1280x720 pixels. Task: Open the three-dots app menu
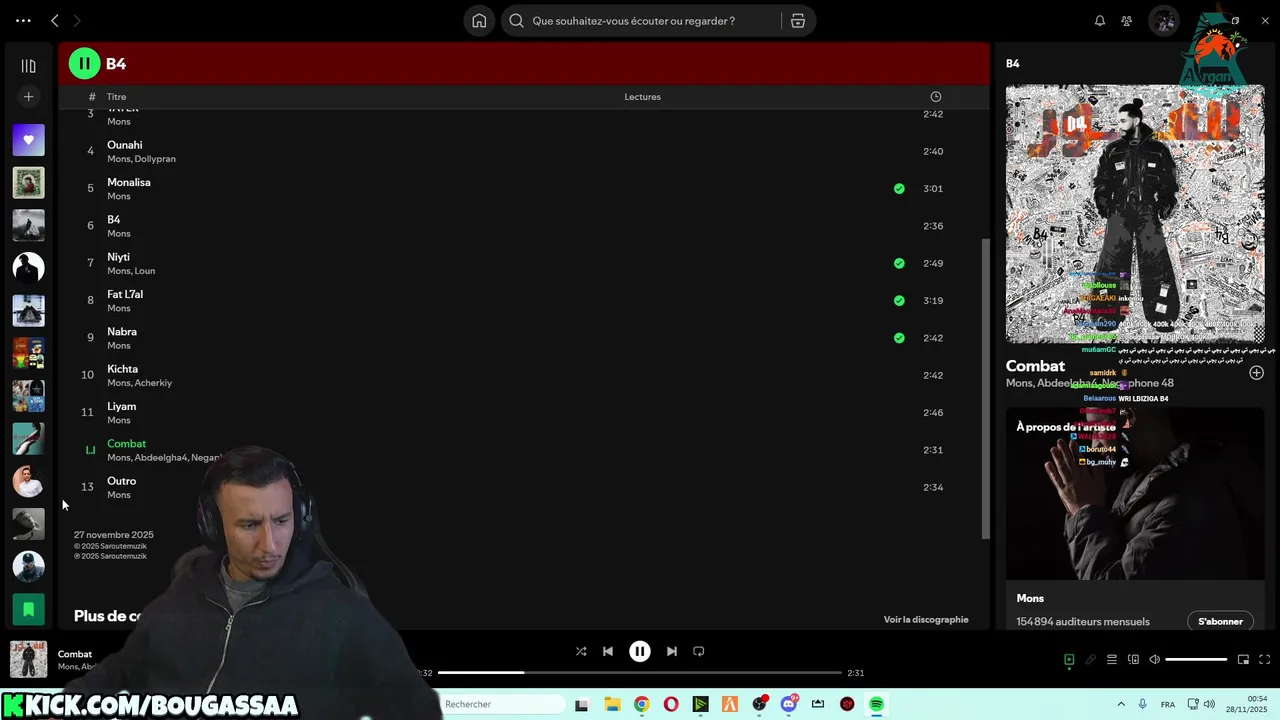23,21
